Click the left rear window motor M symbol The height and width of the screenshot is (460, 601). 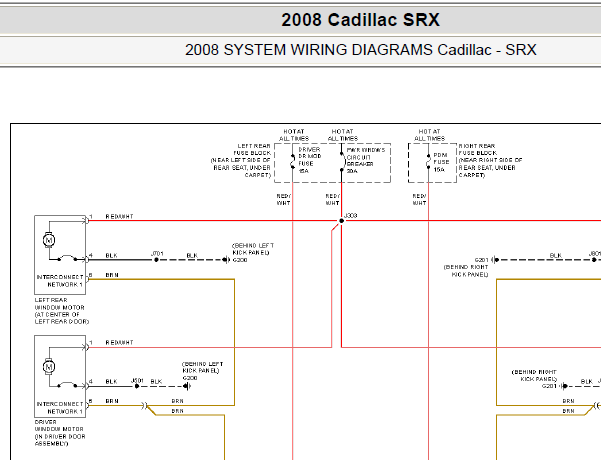click(49, 240)
